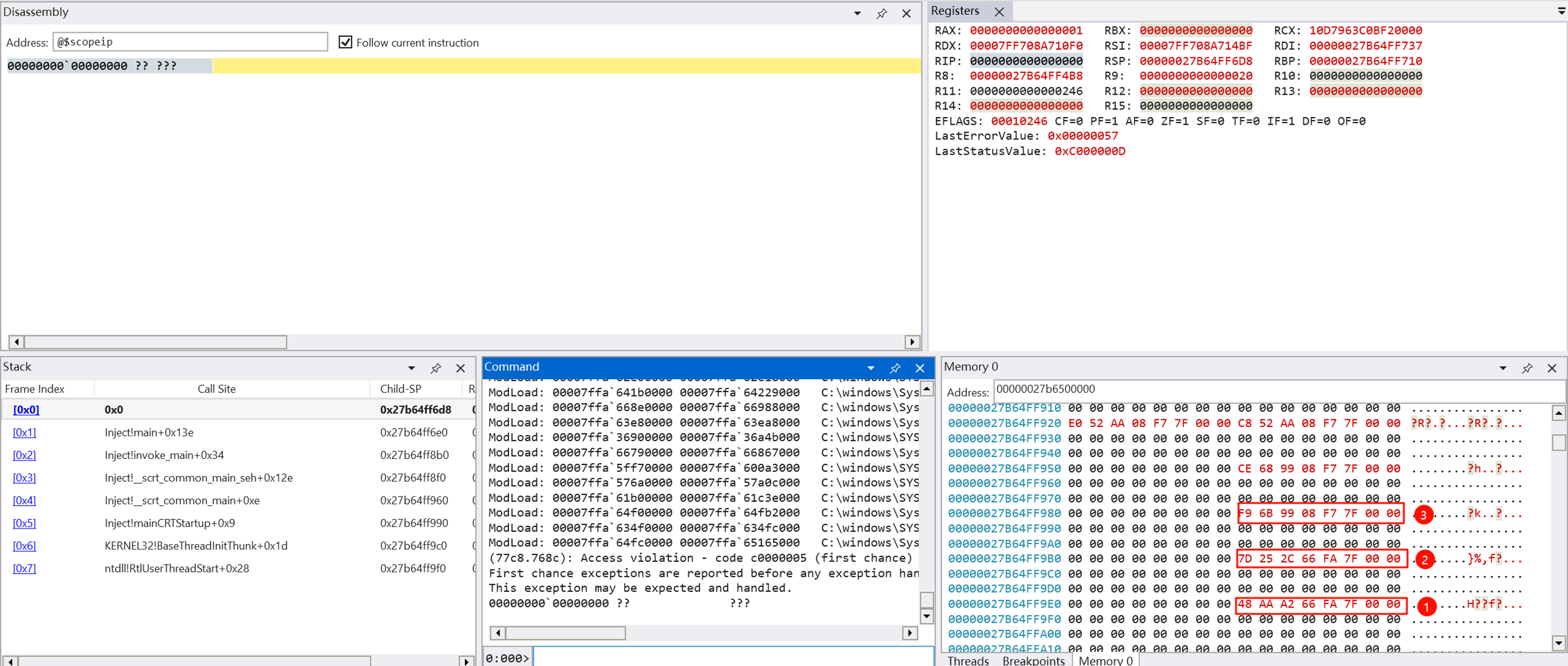Open Command window options dropdown

[870, 368]
